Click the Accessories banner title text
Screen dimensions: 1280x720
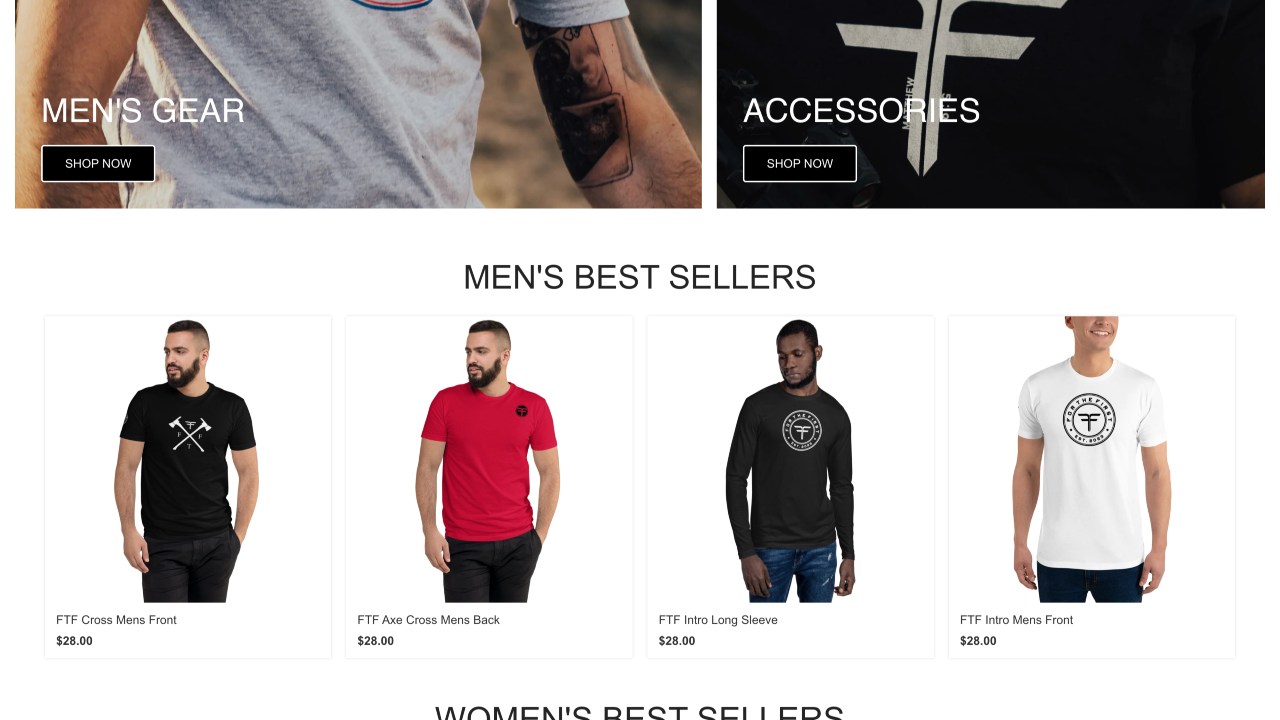coord(861,110)
